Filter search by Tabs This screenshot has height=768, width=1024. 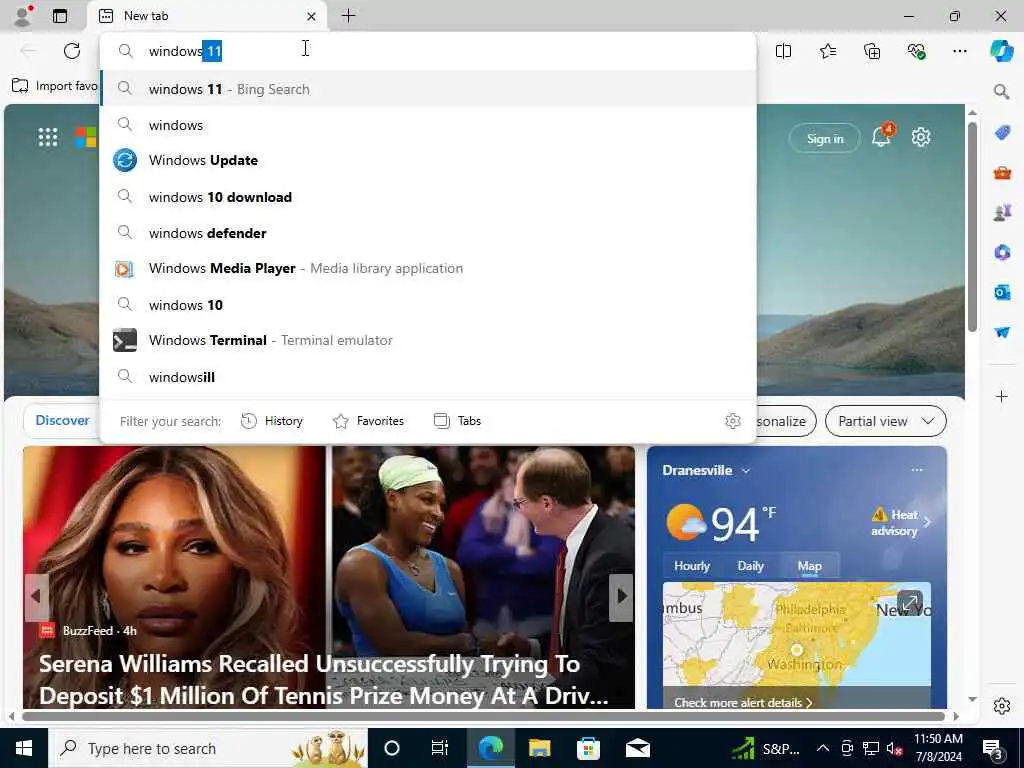(x=457, y=421)
